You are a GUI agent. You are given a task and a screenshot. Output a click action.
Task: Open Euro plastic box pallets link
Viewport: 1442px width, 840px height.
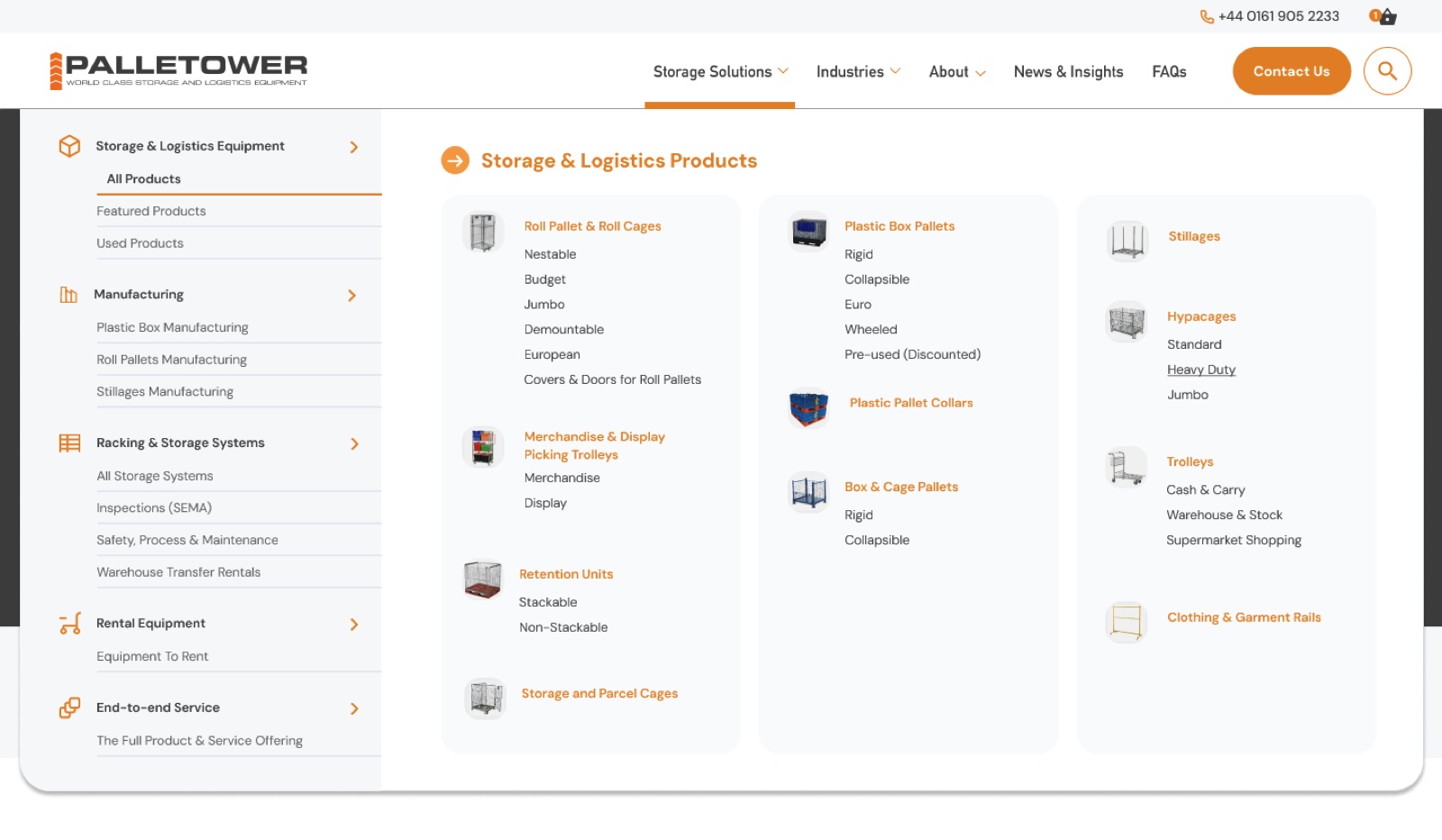click(x=858, y=305)
